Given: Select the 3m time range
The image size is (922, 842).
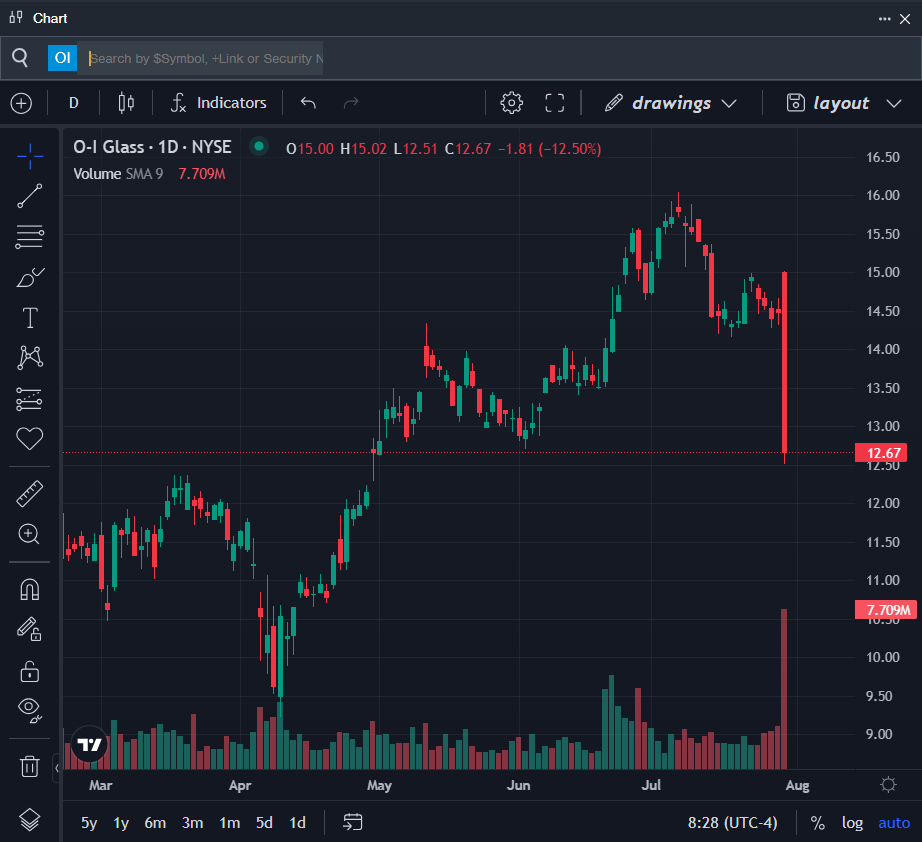Looking at the screenshot, I should tap(192, 823).
